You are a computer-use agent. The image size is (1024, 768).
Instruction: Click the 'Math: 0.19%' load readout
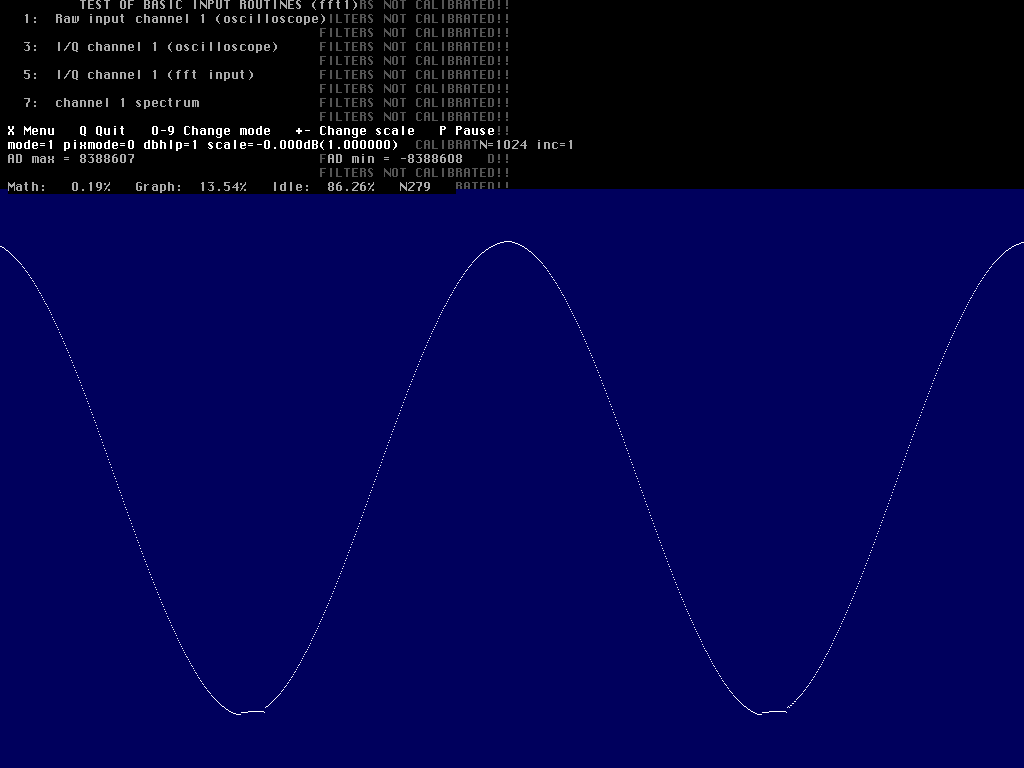pyautogui.click(x=59, y=187)
